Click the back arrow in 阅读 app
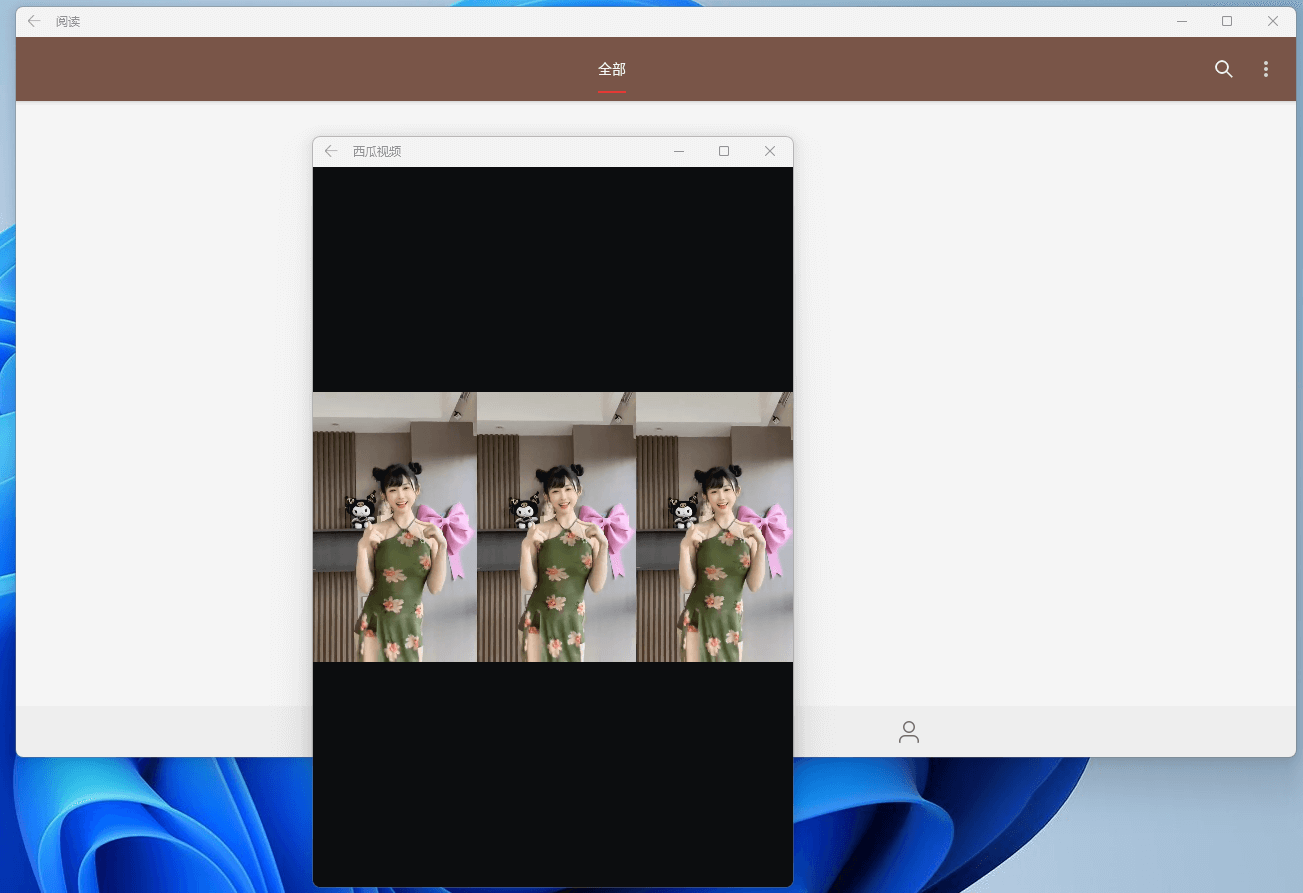 click(x=34, y=21)
